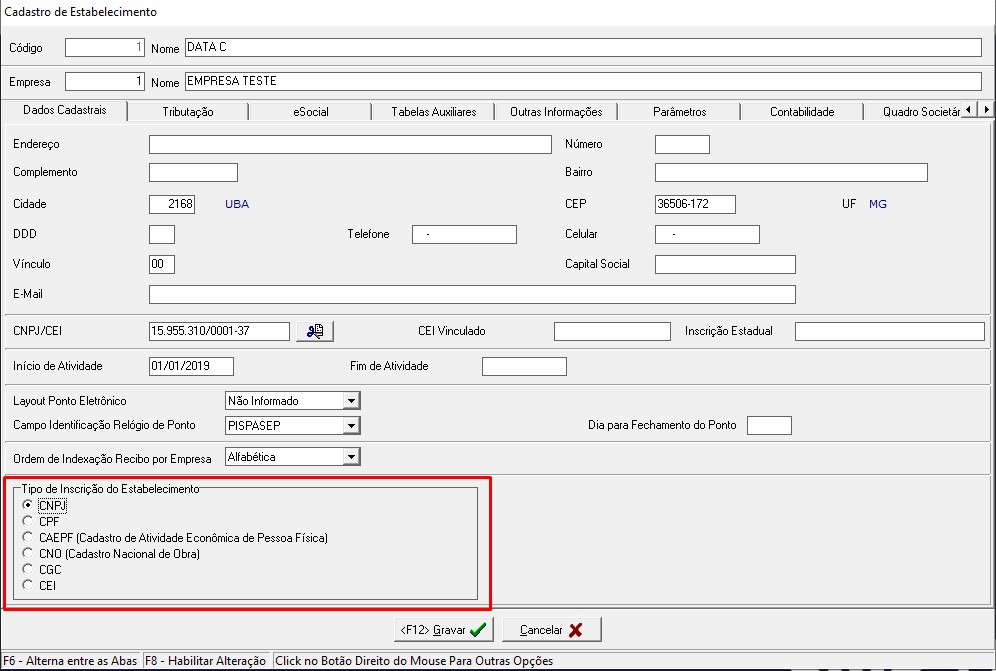Switch to the Dados Cadastrais tab
Viewport: 996px width, 671px height.
coord(64,110)
